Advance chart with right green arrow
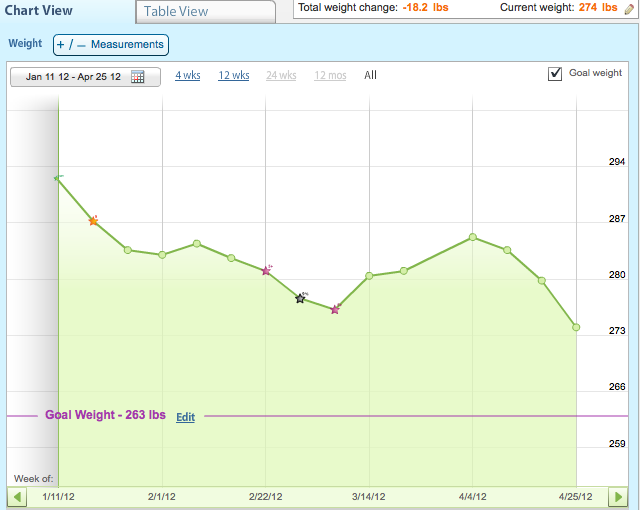The height and width of the screenshot is (510, 640). (x=618, y=497)
